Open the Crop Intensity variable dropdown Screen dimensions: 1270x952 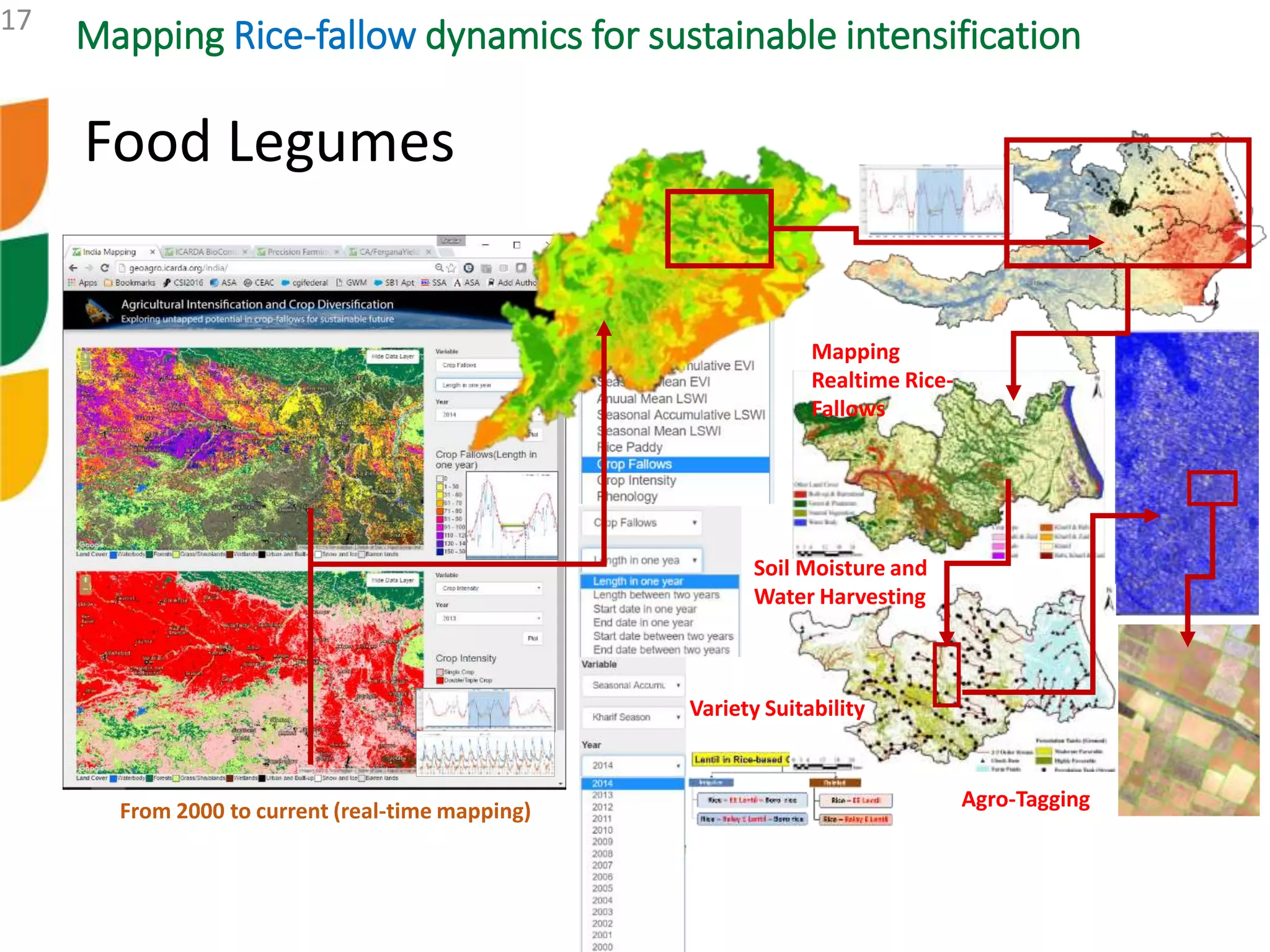[x=489, y=588]
